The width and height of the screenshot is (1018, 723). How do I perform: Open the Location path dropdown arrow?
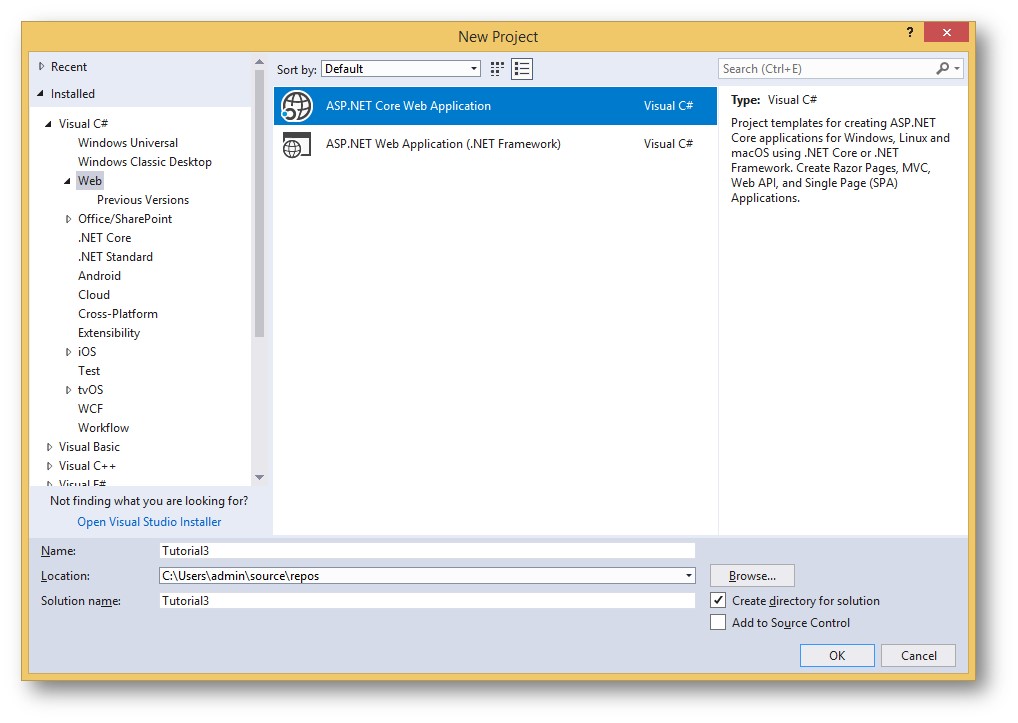[688, 576]
